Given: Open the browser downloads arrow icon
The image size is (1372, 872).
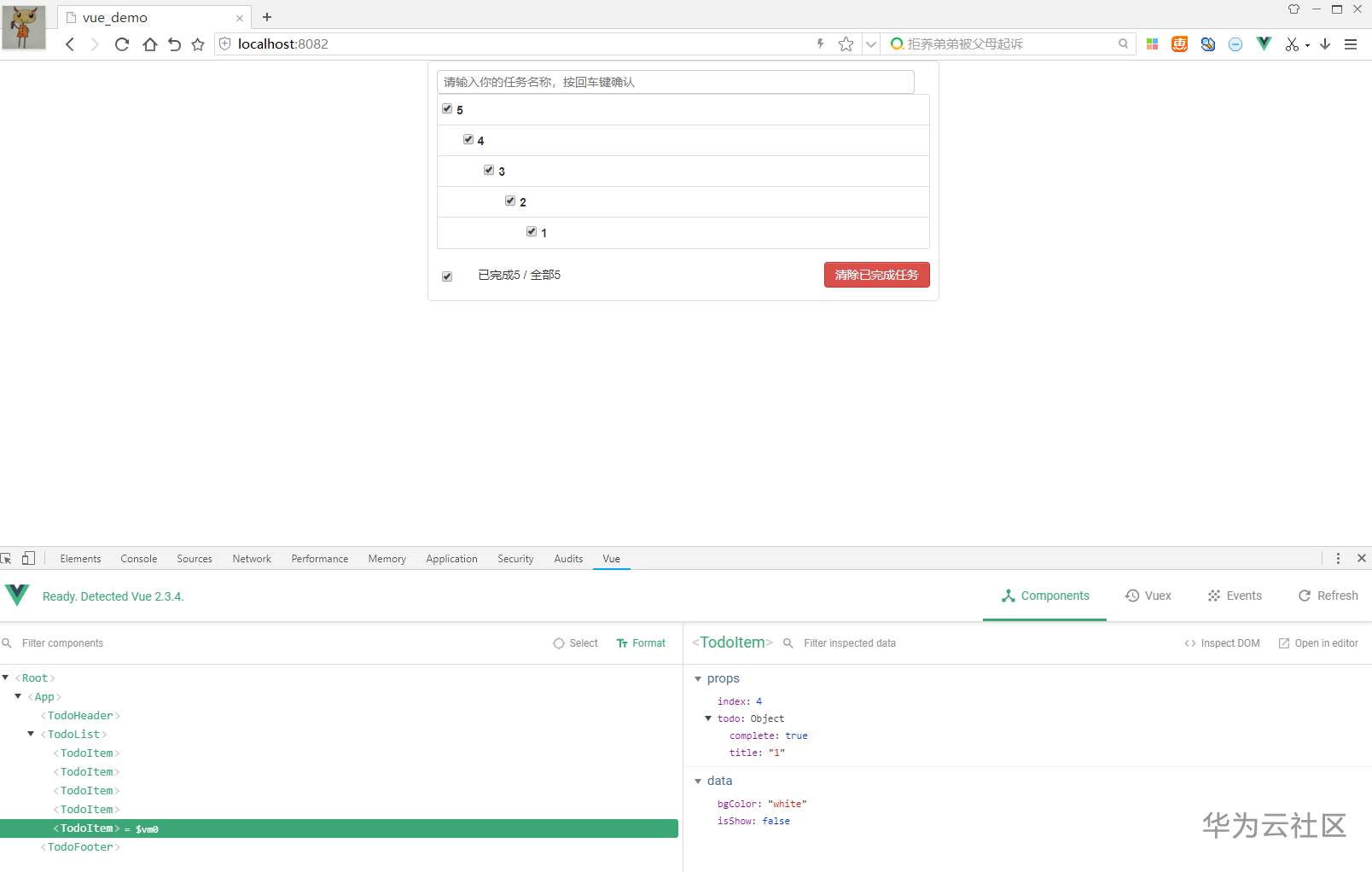Looking at the screenshot, I should click(x=1325, y=44).
